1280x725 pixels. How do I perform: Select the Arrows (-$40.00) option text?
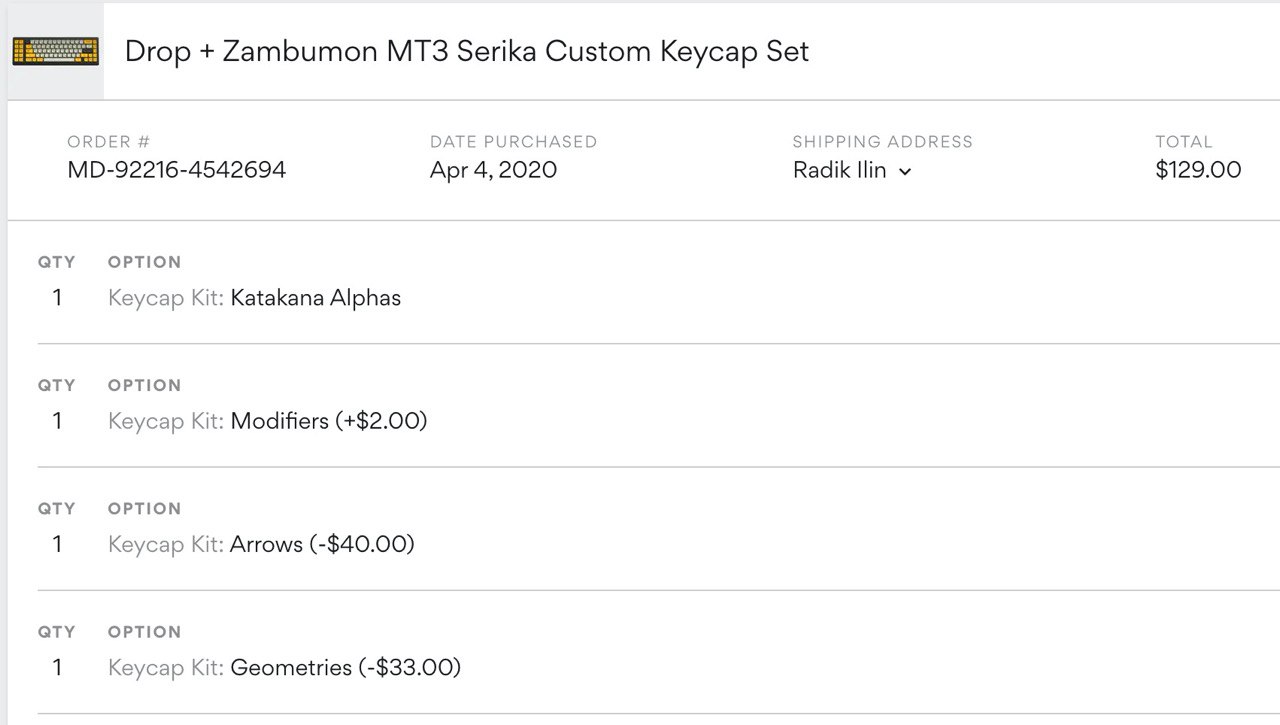tap(322, 544)
